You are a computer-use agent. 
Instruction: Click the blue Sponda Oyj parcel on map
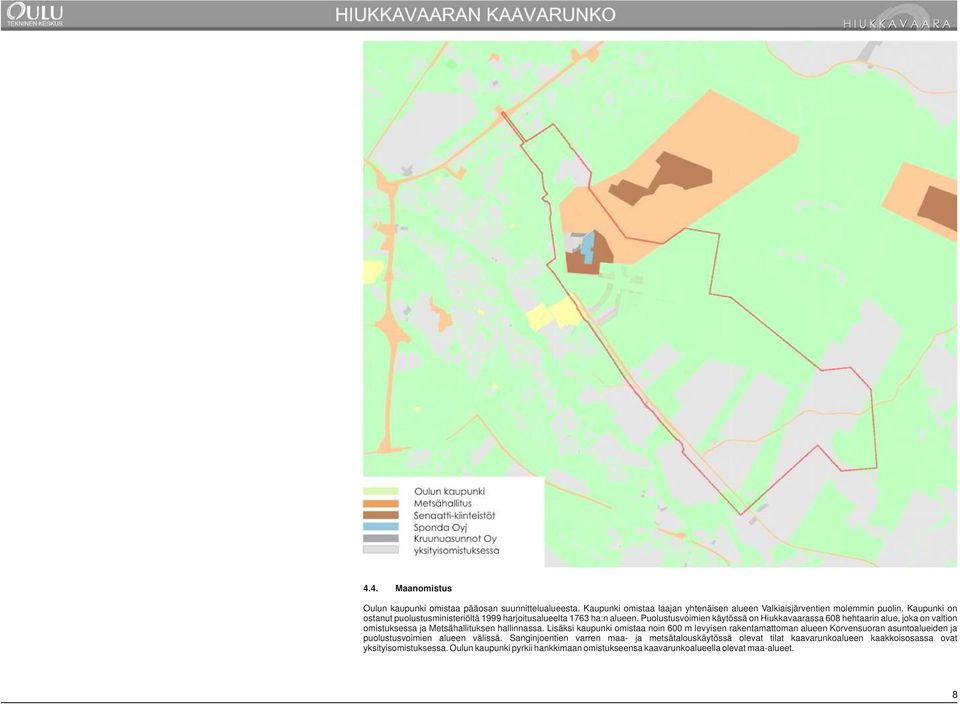(588, 247)
